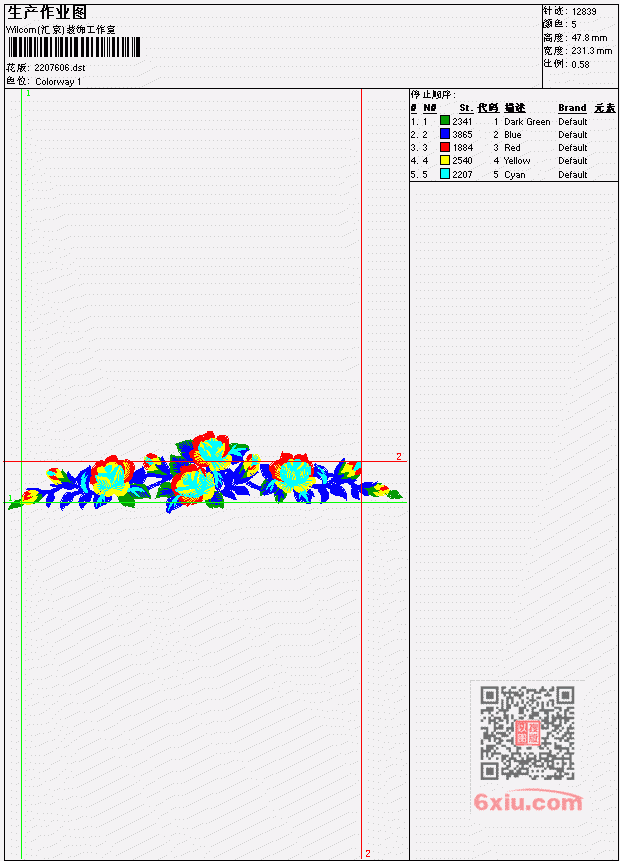Click the Yellow description text
The height and width of the screenshot is (861, 620).
pos(517,161)
